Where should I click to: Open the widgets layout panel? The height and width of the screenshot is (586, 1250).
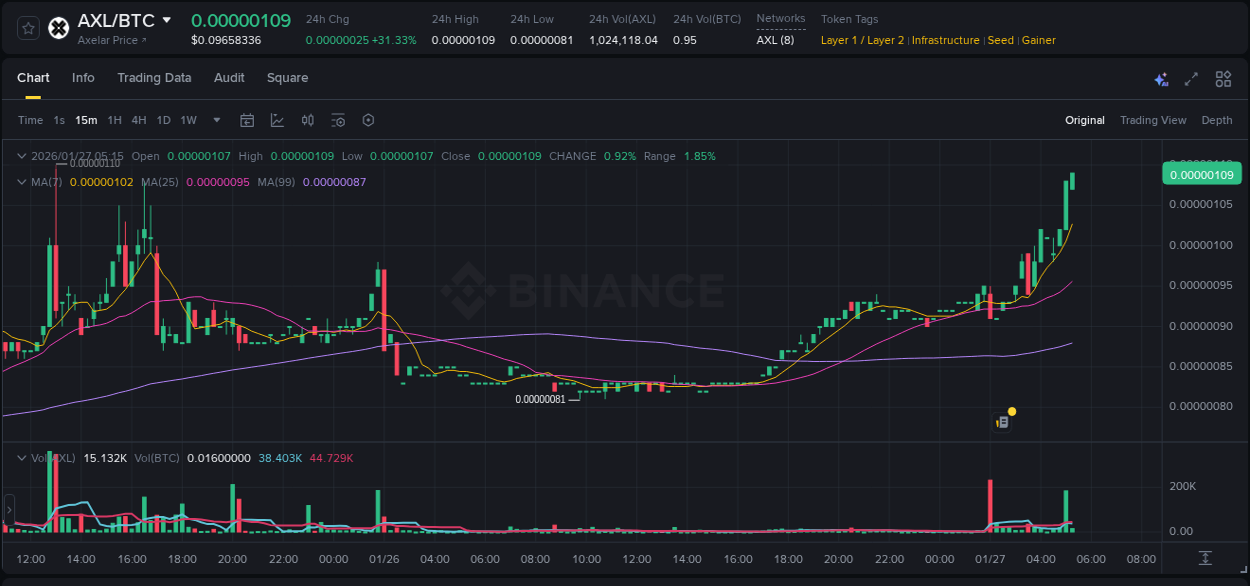pos(1222,78)
